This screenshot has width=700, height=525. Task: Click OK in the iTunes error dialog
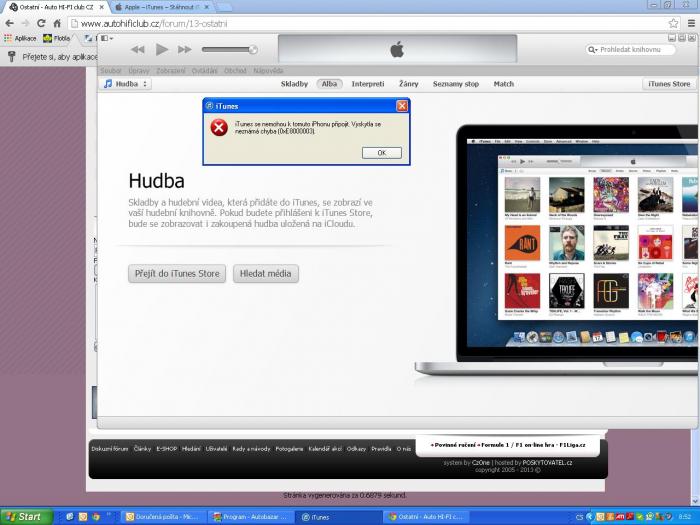coord(381,153)
